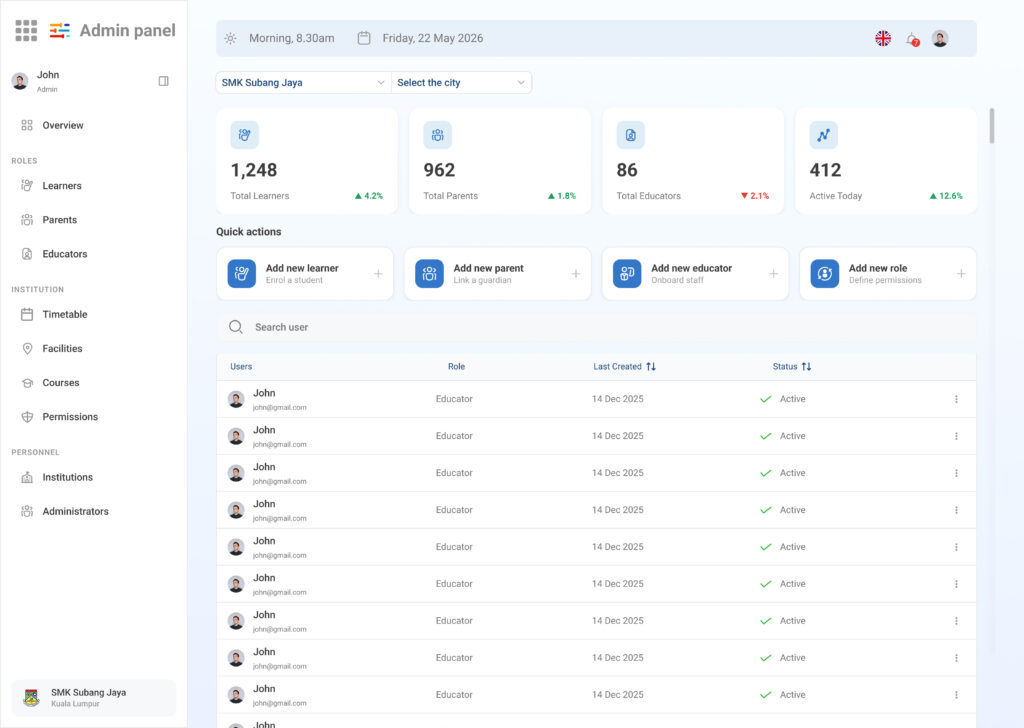Open the three-dot menu on first John row

956,399
